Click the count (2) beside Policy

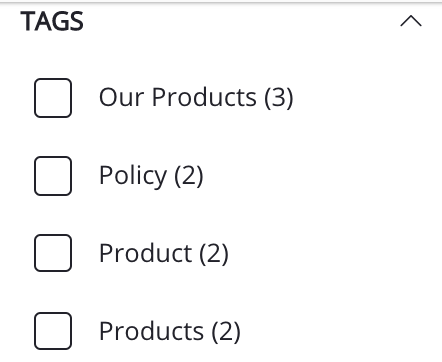click(x=189, y=176)
